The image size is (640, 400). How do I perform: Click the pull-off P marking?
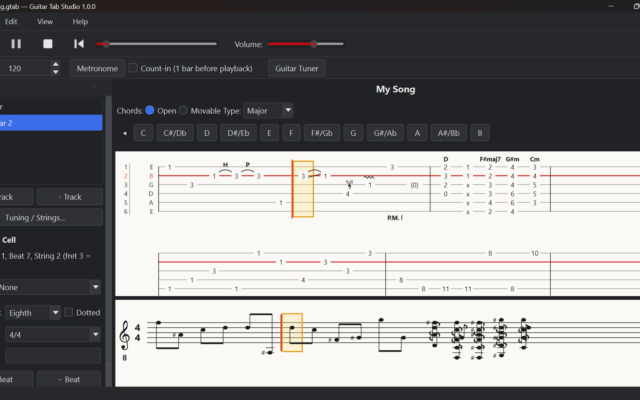click(x=247, y=164)
